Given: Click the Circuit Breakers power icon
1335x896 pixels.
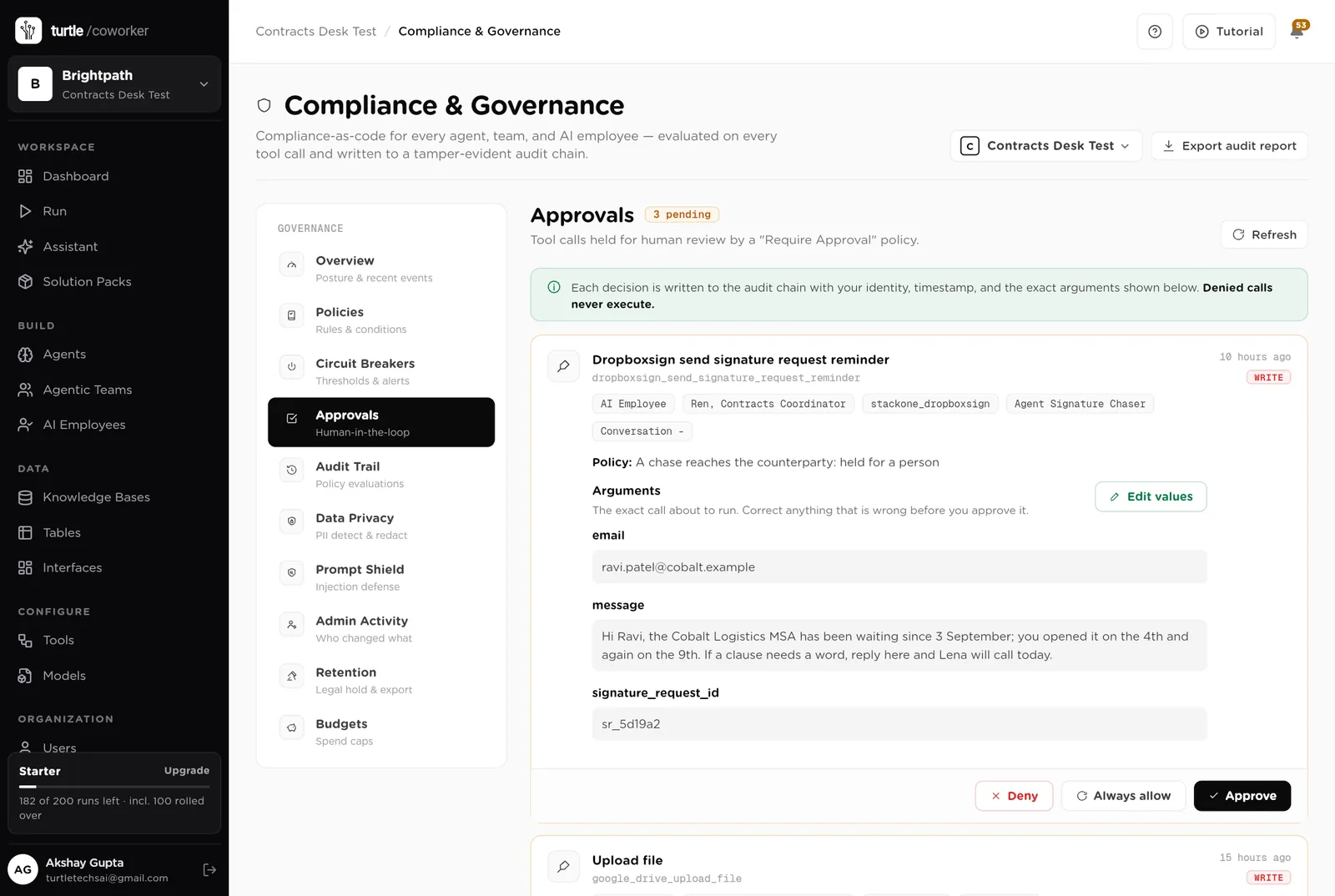Looking at the screenshot, I should 291,367.
